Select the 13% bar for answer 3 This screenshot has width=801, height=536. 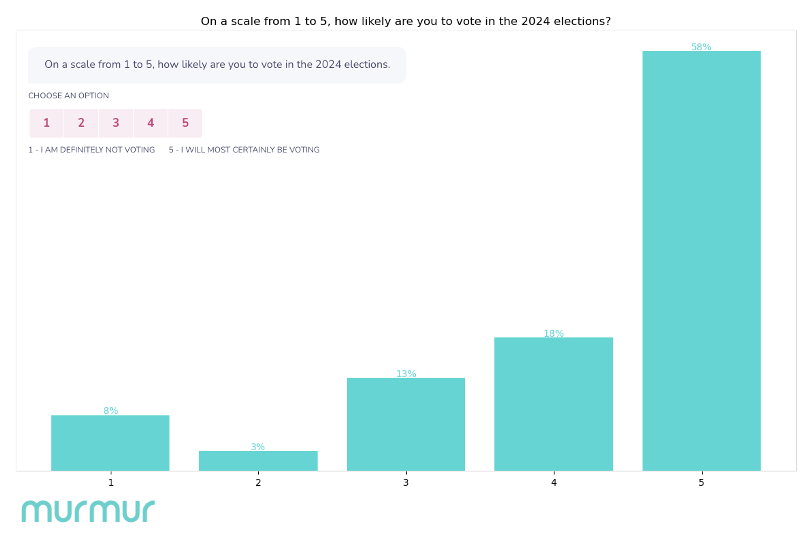click(x=406, y=424)
